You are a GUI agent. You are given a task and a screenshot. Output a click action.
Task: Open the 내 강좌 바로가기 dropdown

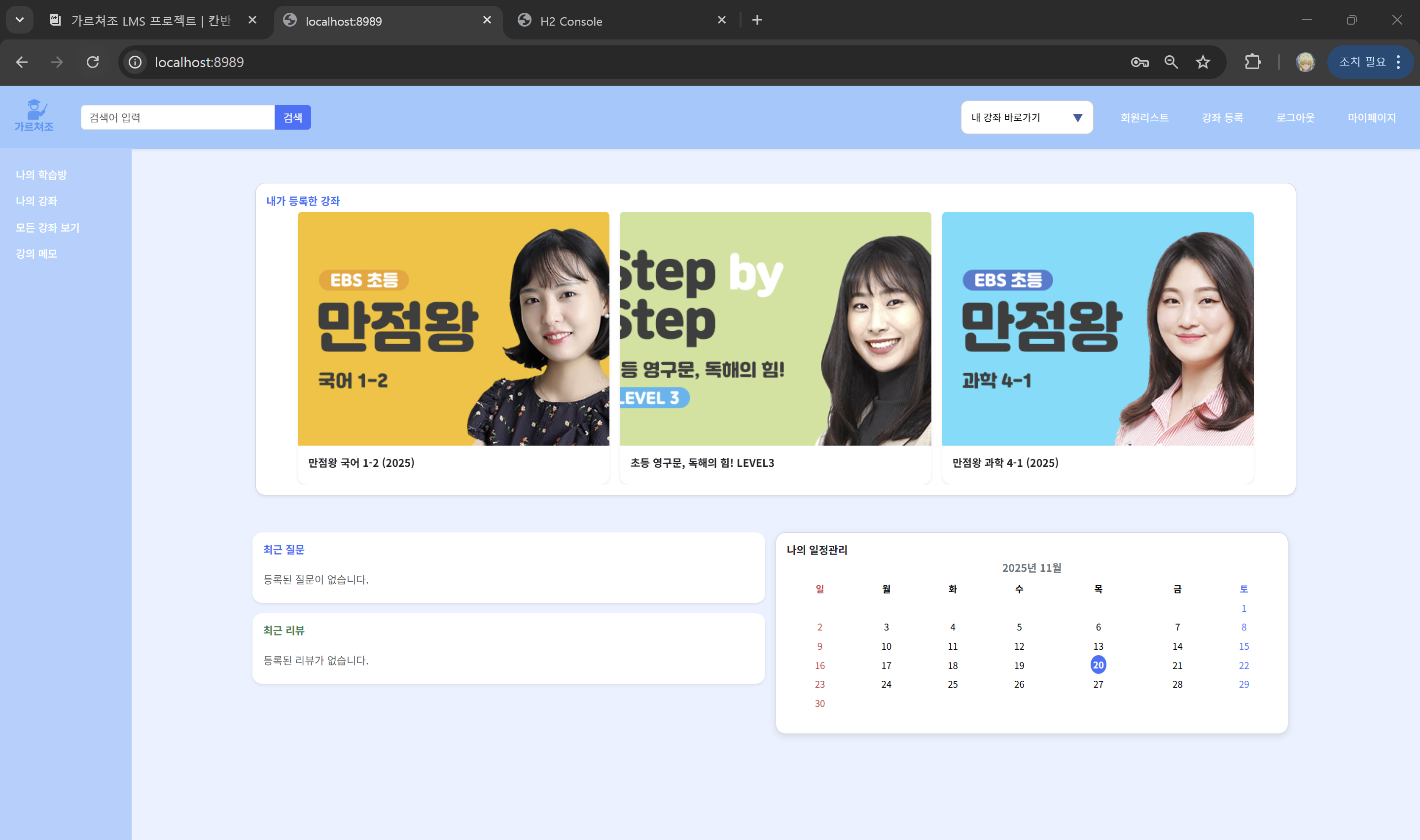pos(1027,117)
